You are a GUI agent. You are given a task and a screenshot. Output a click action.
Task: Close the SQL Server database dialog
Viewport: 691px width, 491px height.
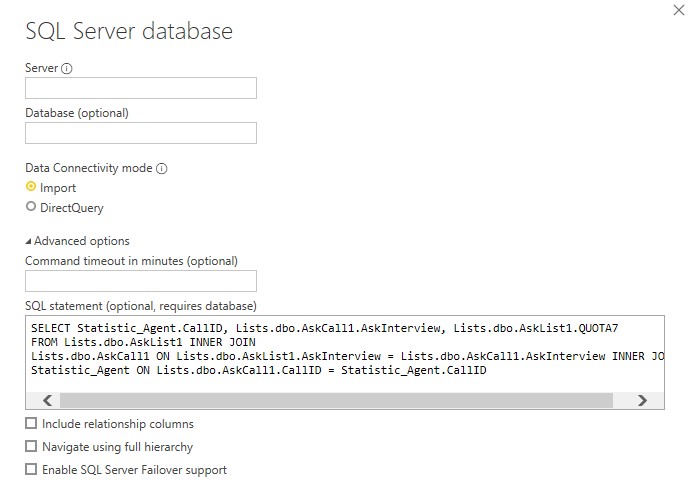tap(679, 10)
